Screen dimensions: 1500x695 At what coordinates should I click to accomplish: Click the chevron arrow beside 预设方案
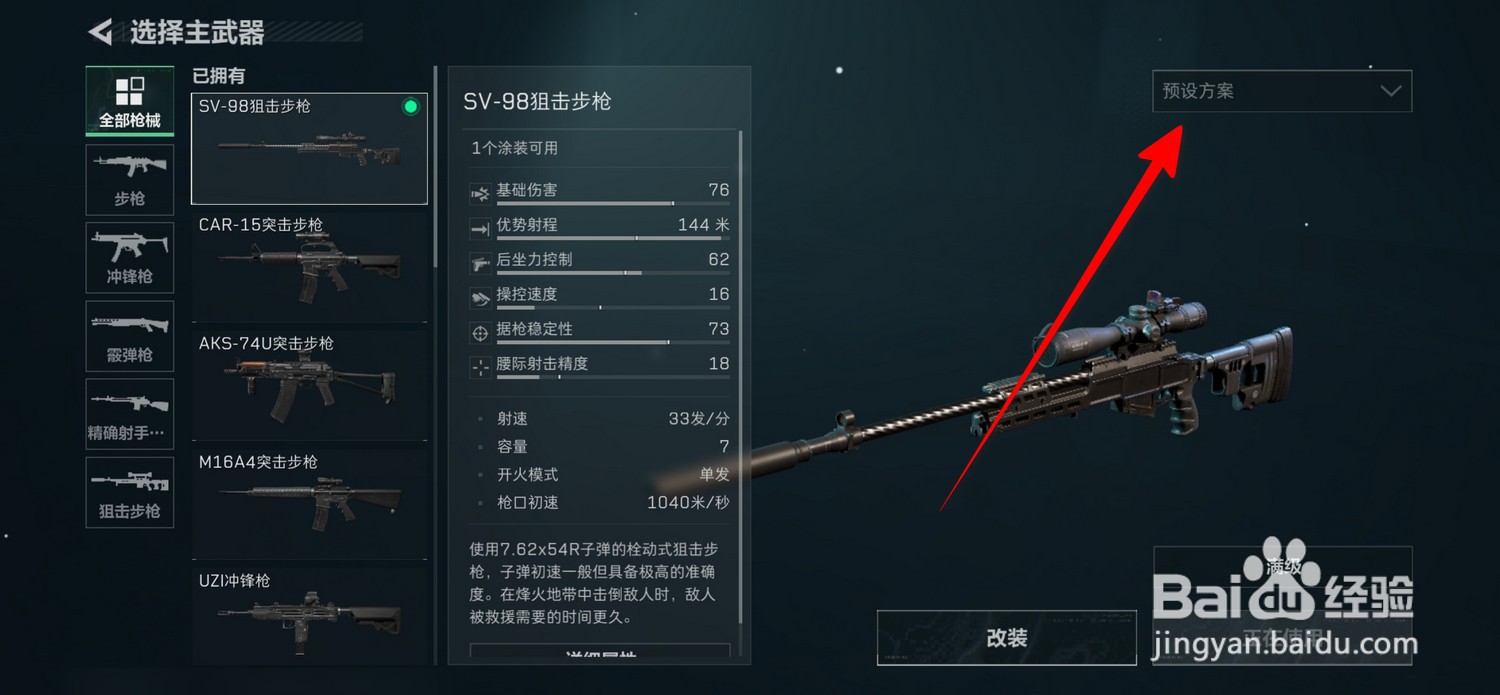pyautogui.click(x=1390, y=91)
